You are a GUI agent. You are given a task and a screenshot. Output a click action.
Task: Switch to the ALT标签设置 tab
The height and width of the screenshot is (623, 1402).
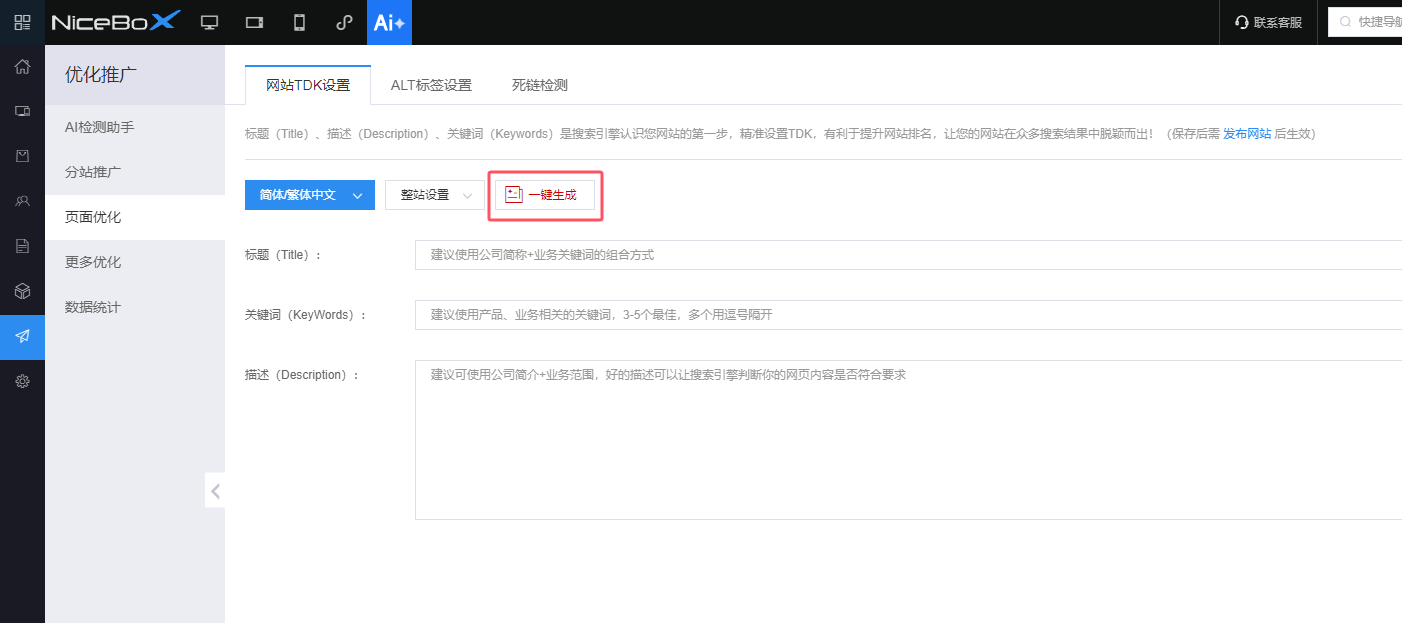pos(431,85)
